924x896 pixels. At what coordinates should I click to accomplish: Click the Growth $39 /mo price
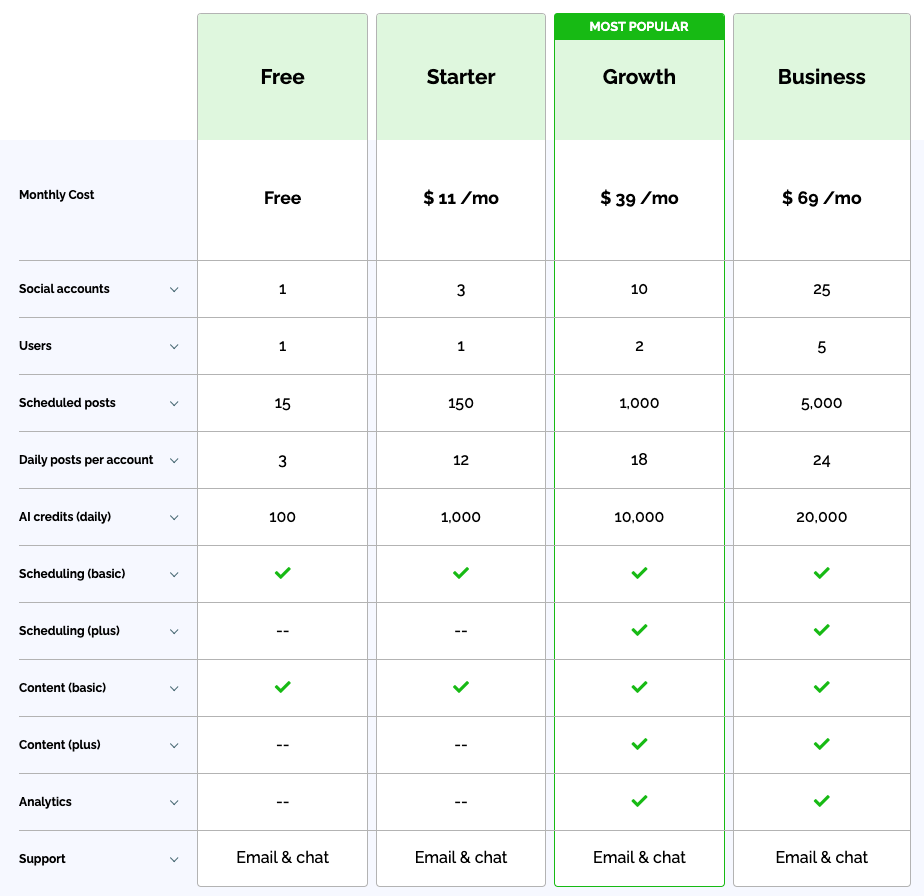point(640,198)
